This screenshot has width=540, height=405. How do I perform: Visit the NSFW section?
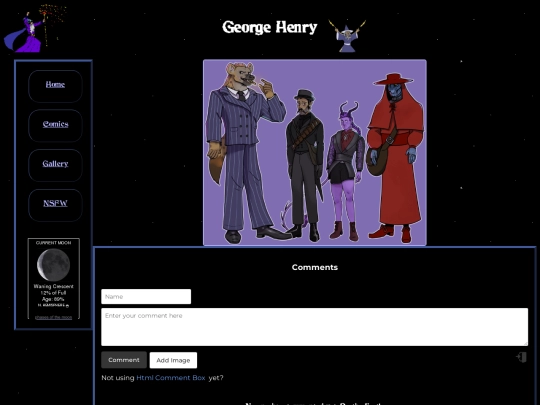click(55, 203)
